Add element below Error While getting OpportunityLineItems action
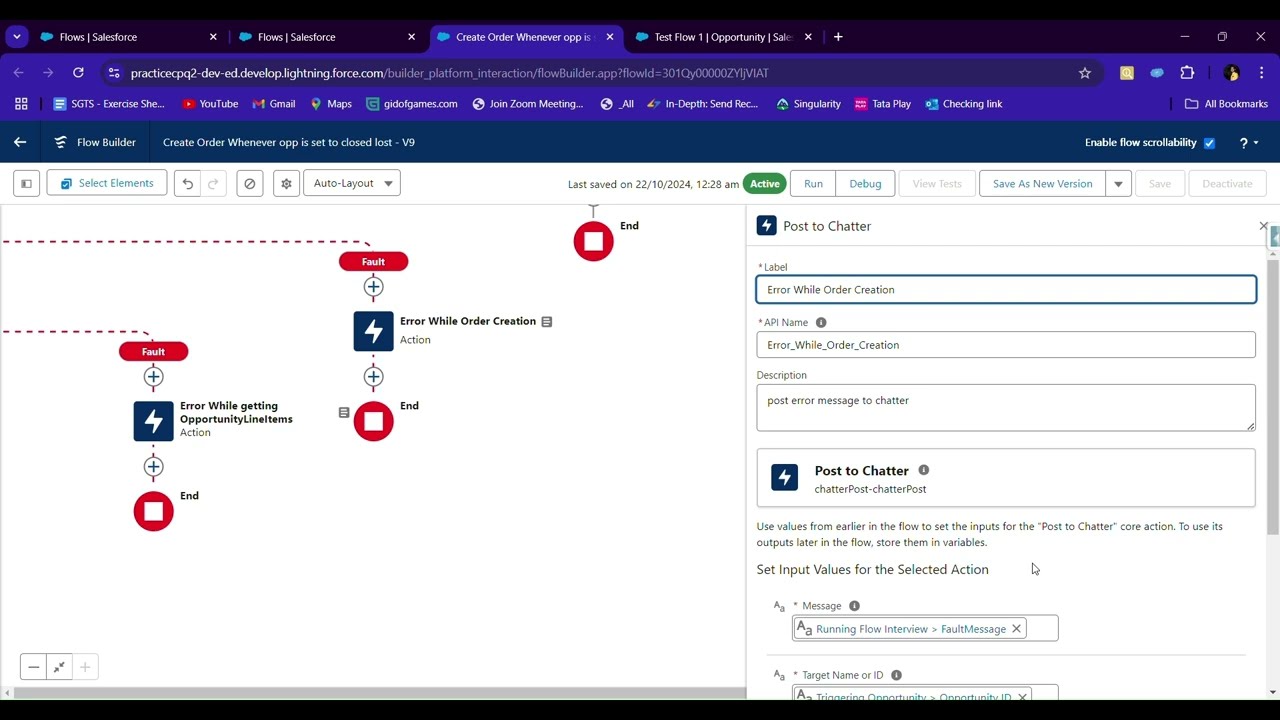 pos(153,467)
